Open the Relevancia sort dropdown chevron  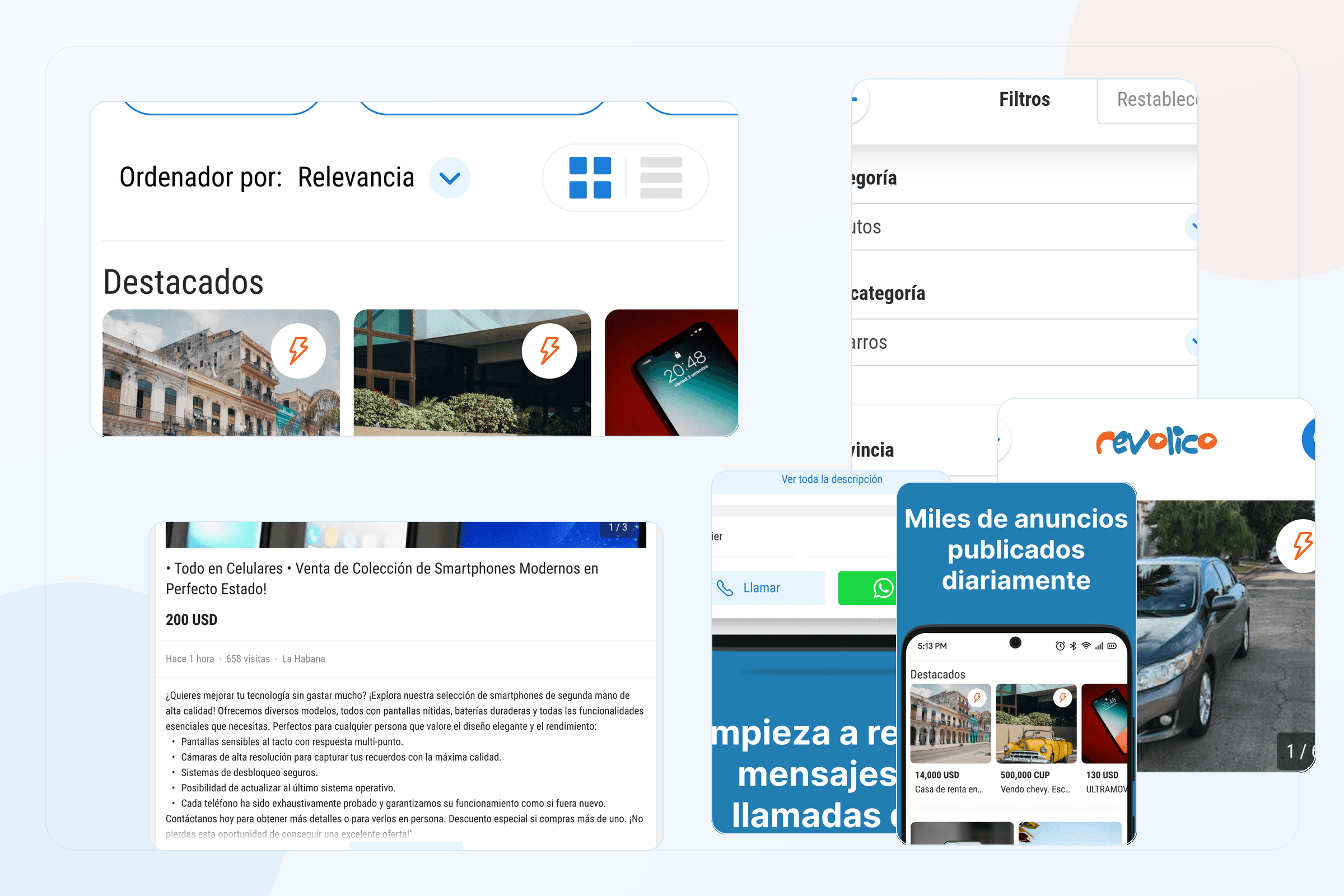tap(450, 178)
